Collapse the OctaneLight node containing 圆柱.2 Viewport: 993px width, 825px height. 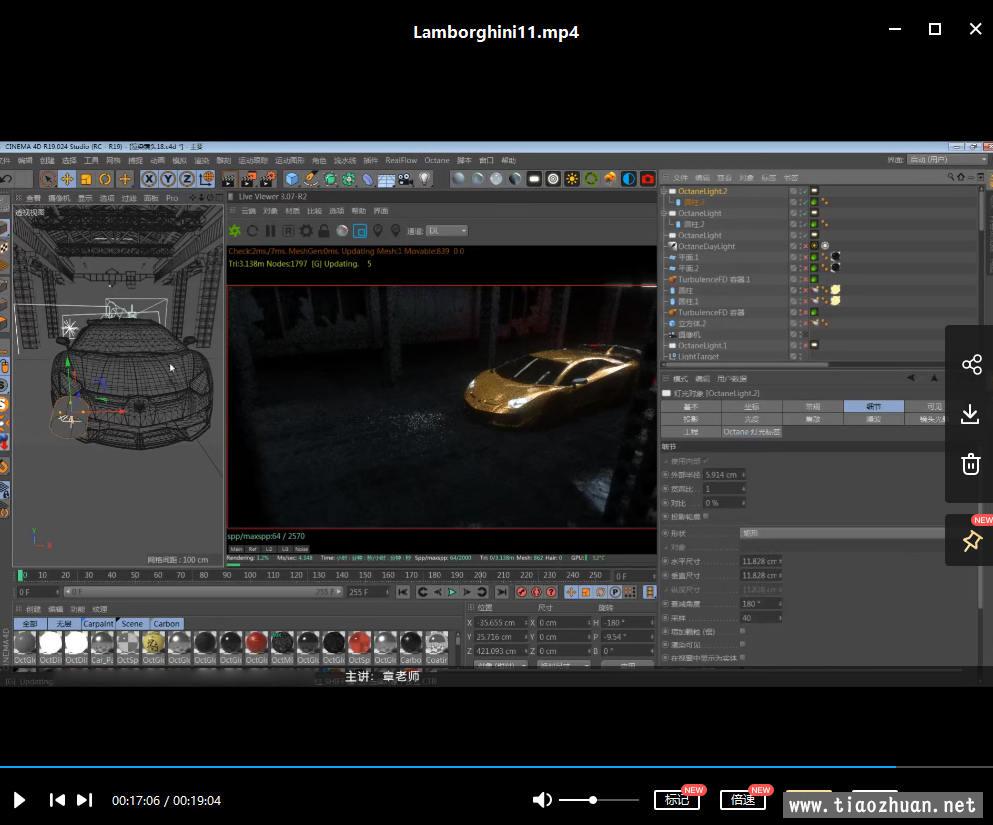pos(664,213)
